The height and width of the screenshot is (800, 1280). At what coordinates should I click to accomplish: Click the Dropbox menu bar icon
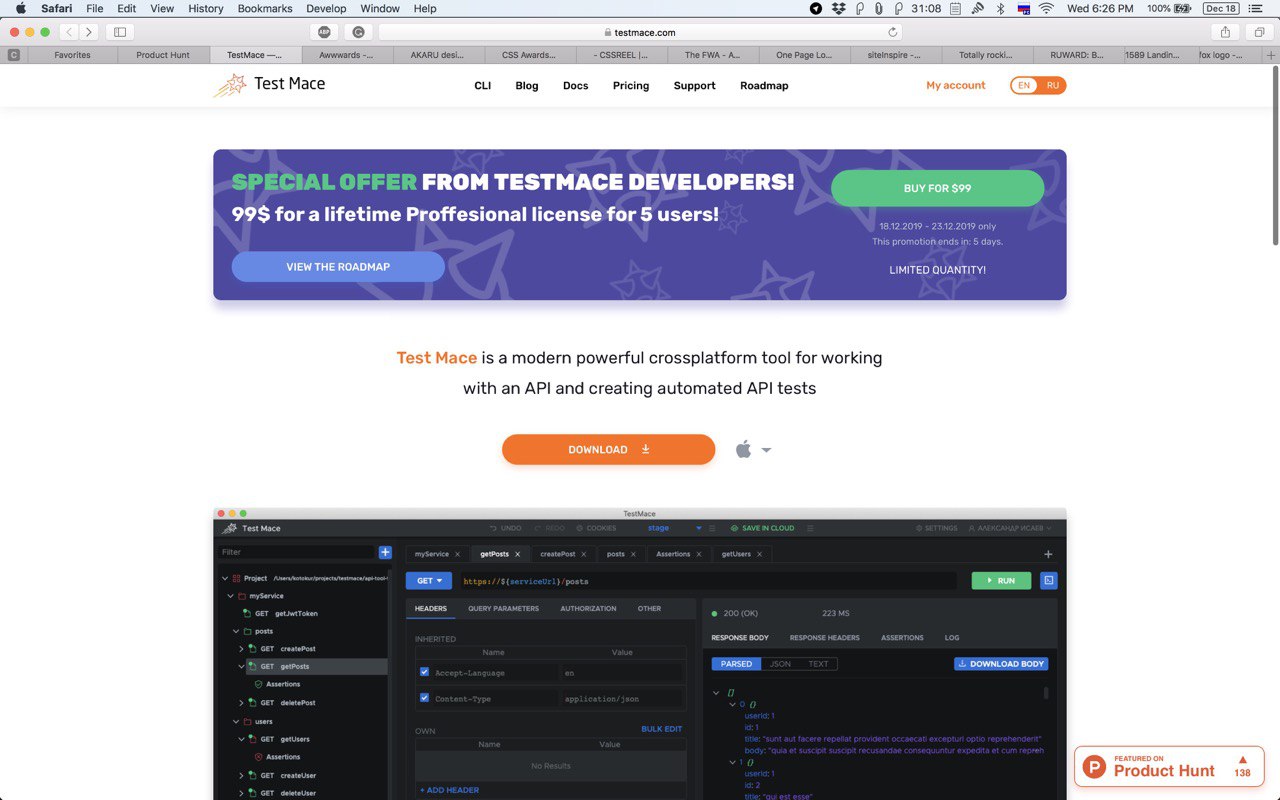pyautogui.click(x=838, y=8)
